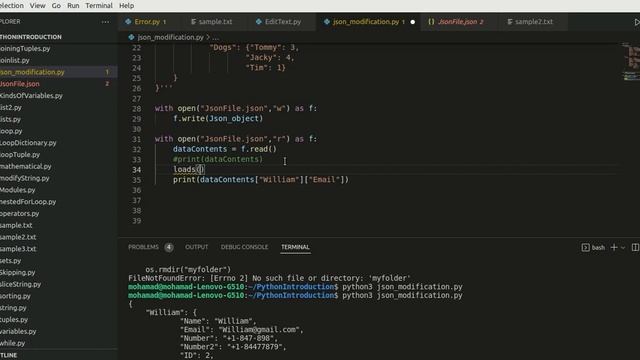
Task: Open modifyString.py in Explorer
Action: pos(59,178)
